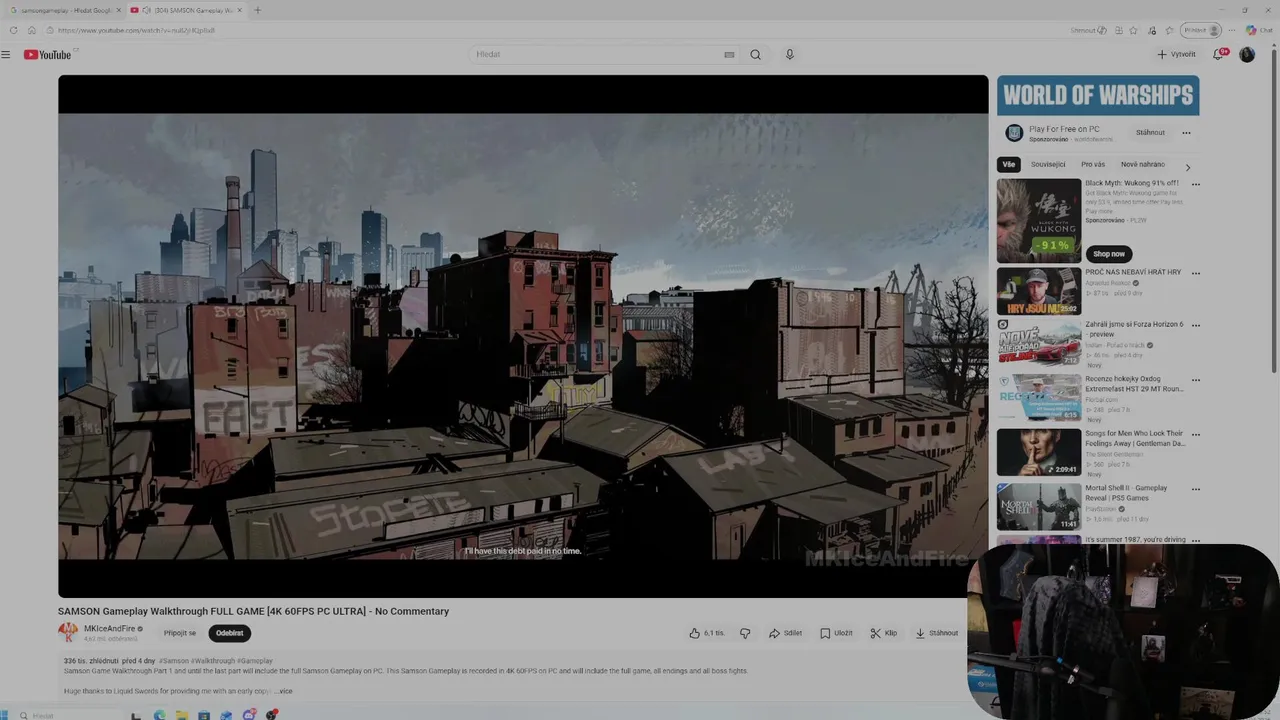
Task: Open the Songs for Men Who Lock thumbnail
Action: tap(1039, 452)
